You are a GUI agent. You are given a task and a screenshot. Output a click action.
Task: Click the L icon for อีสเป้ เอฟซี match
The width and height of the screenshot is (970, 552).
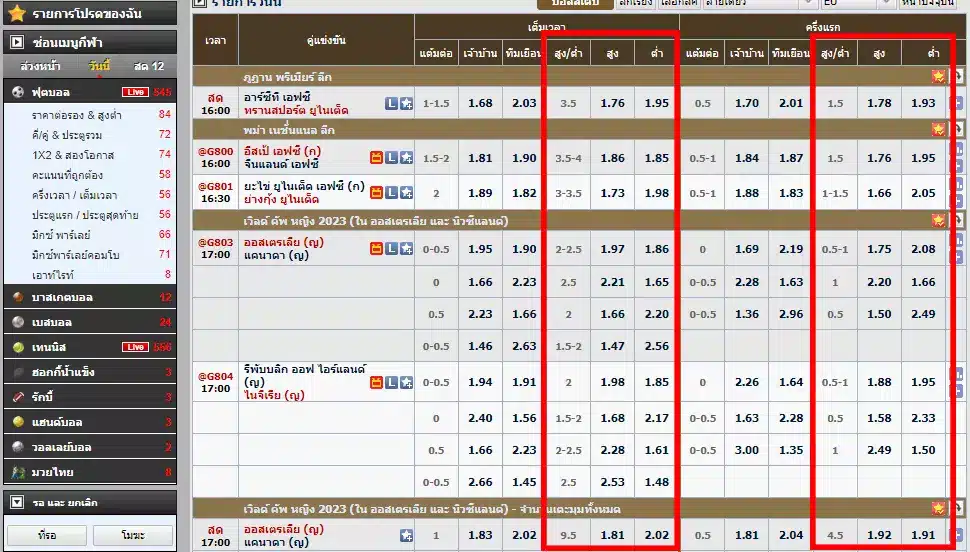pyautogui.click(x=391, y=158)
